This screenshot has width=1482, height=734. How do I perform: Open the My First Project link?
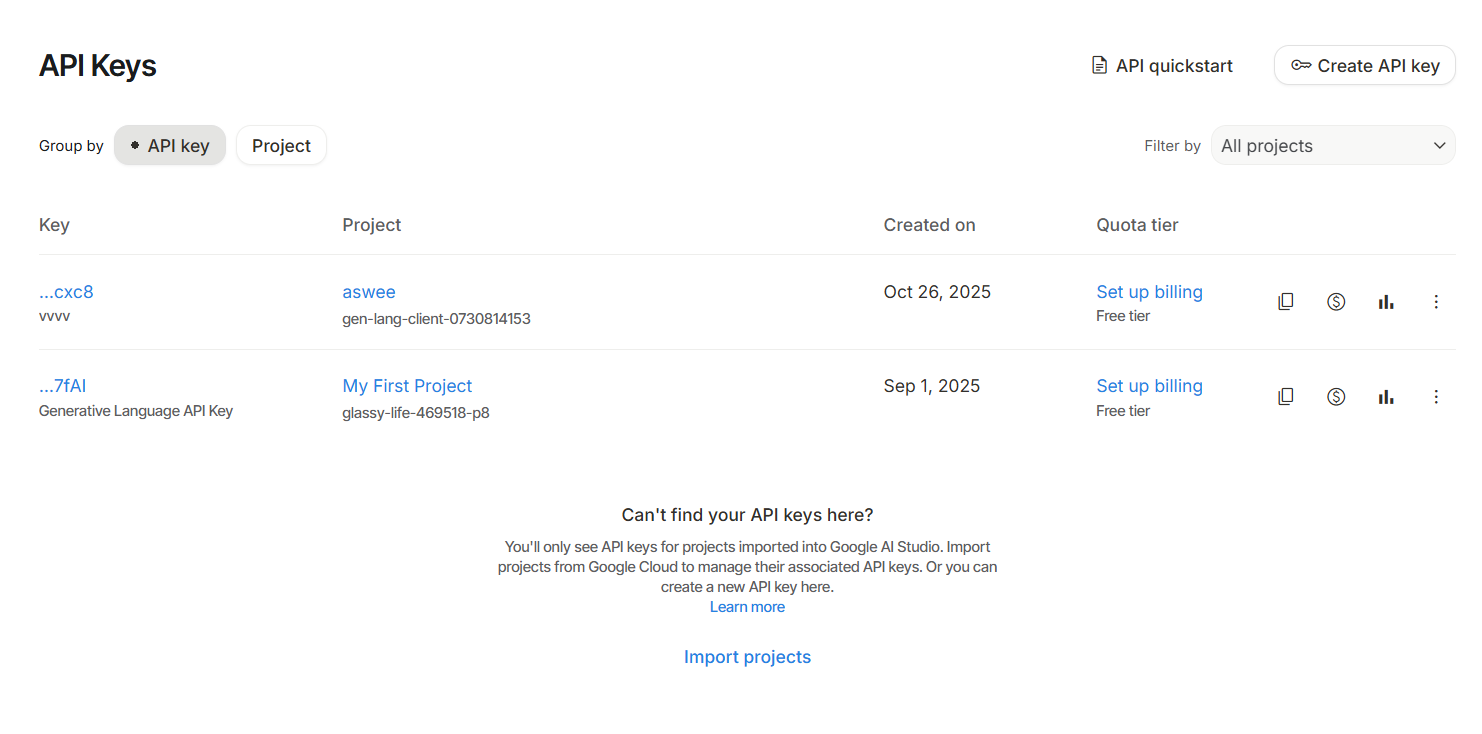click(407, 386)
